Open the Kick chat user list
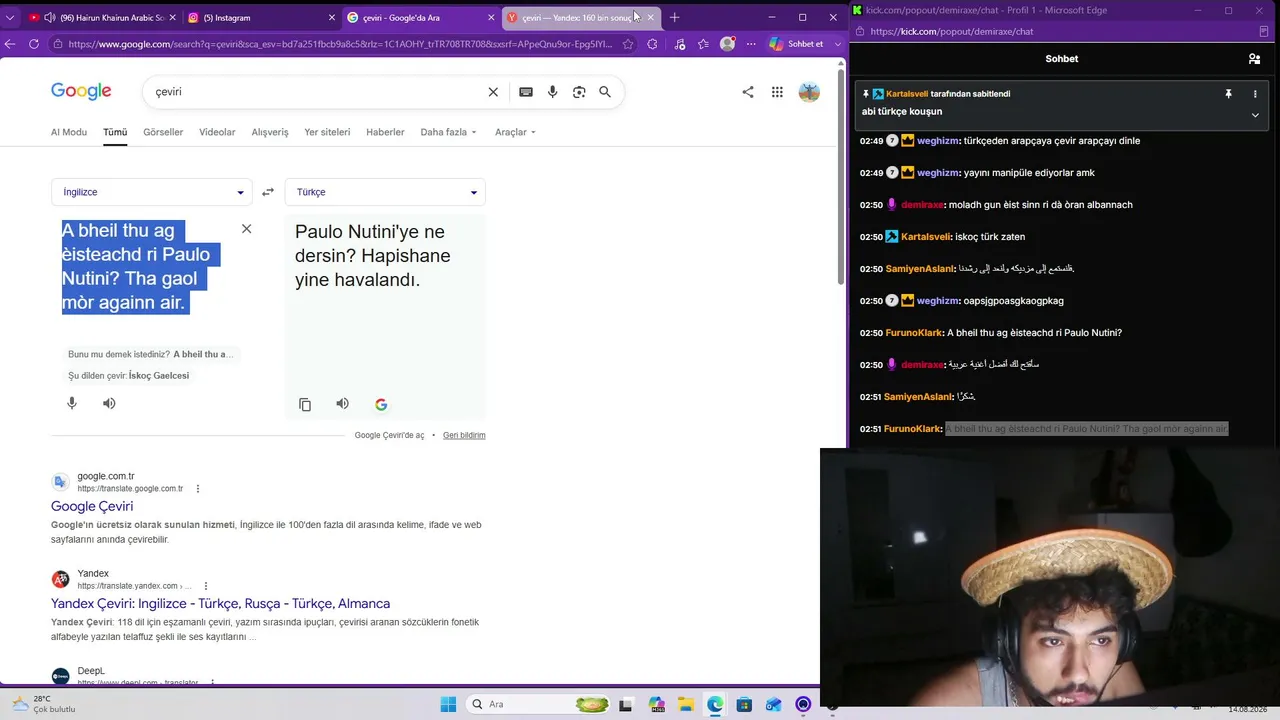Screen dimensions: 1280x720 pyautogui.click(x=1254, y=59)
